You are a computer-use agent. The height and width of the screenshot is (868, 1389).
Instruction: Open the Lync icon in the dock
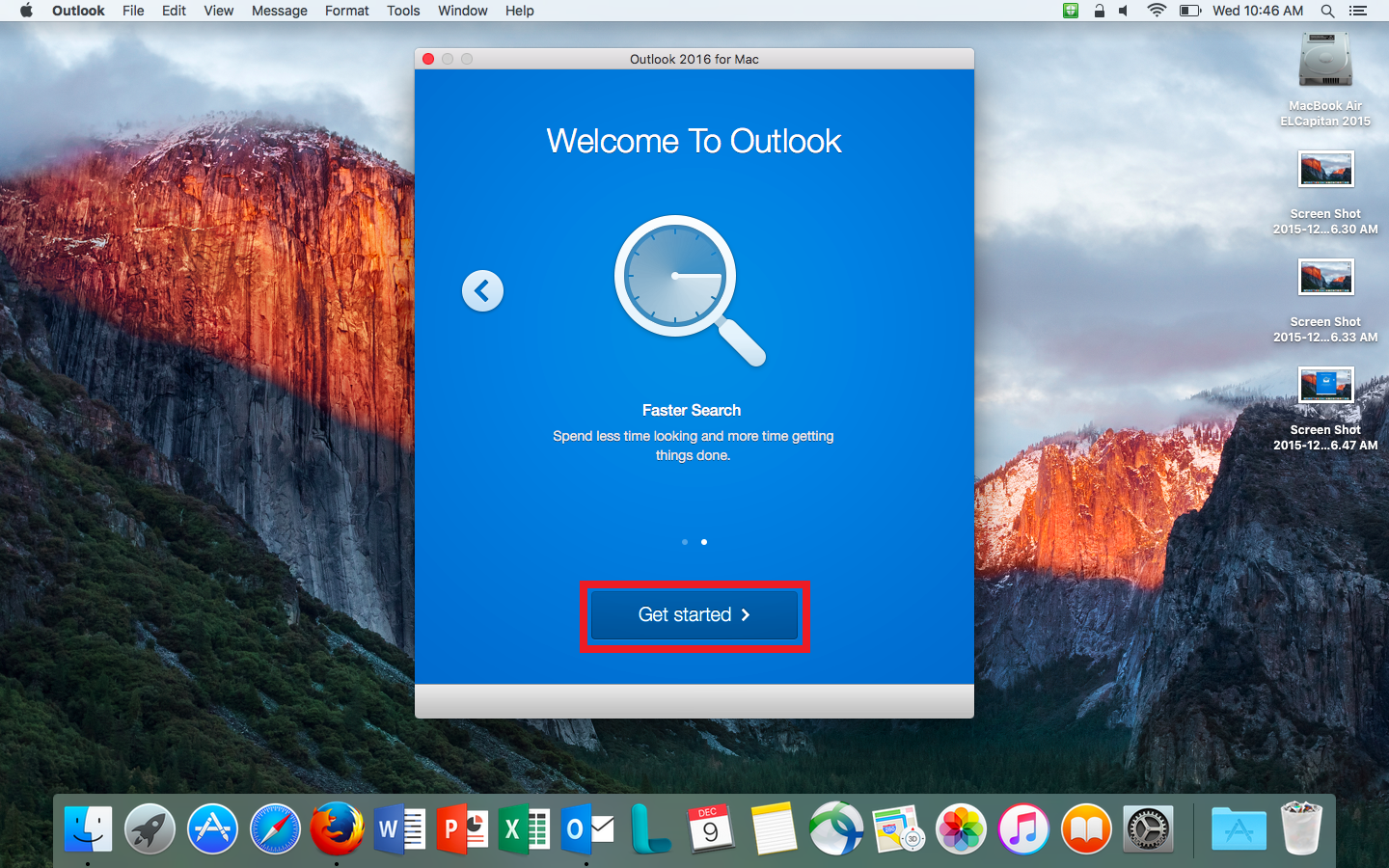point(650,828)
